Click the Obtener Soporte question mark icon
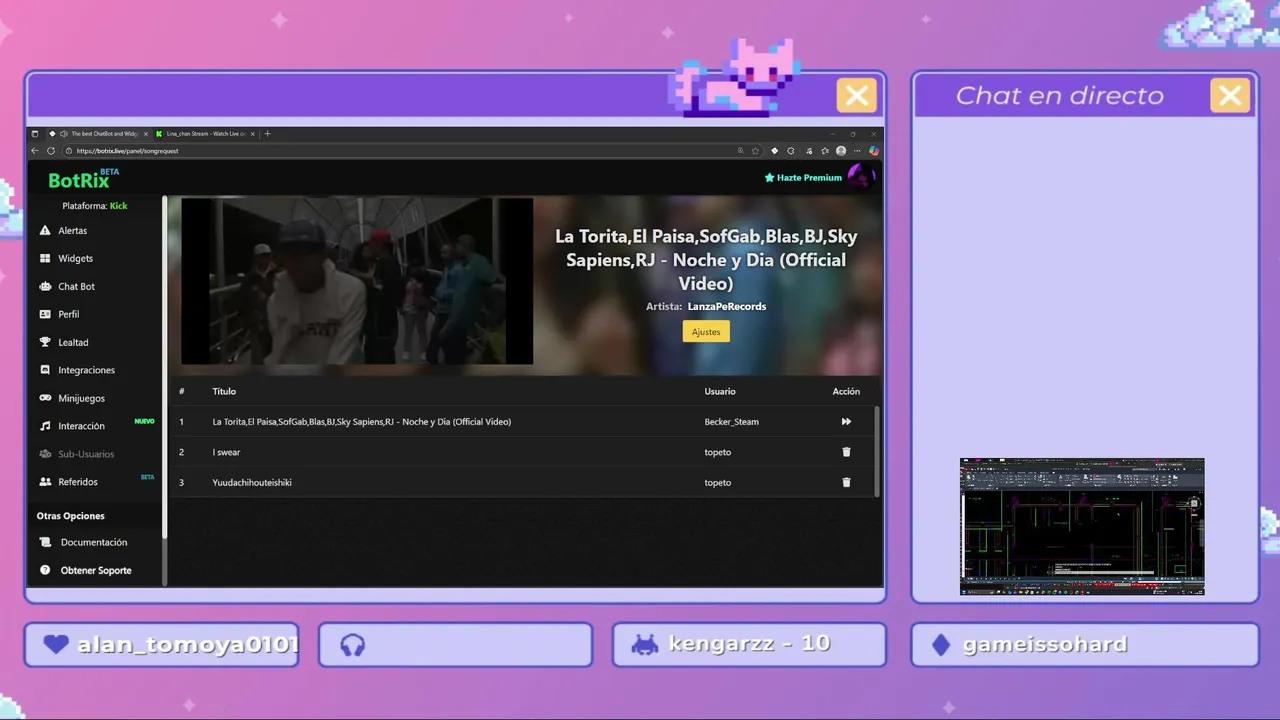 pos(45,570)
